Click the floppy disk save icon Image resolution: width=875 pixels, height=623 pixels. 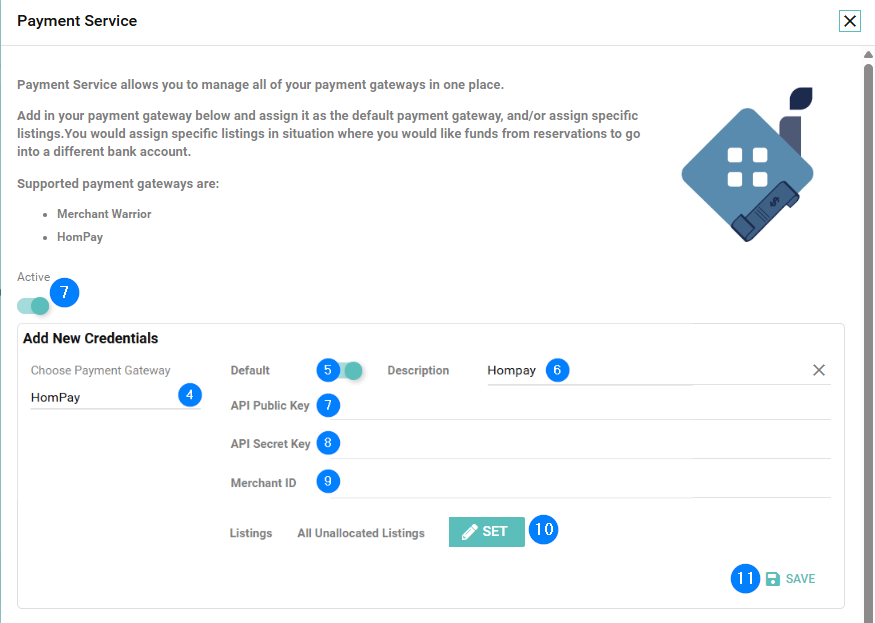[x=772, y=579]
